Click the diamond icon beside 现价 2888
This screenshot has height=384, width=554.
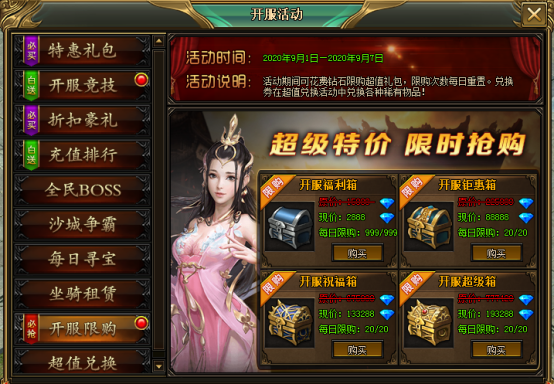[x=387, y=218]
